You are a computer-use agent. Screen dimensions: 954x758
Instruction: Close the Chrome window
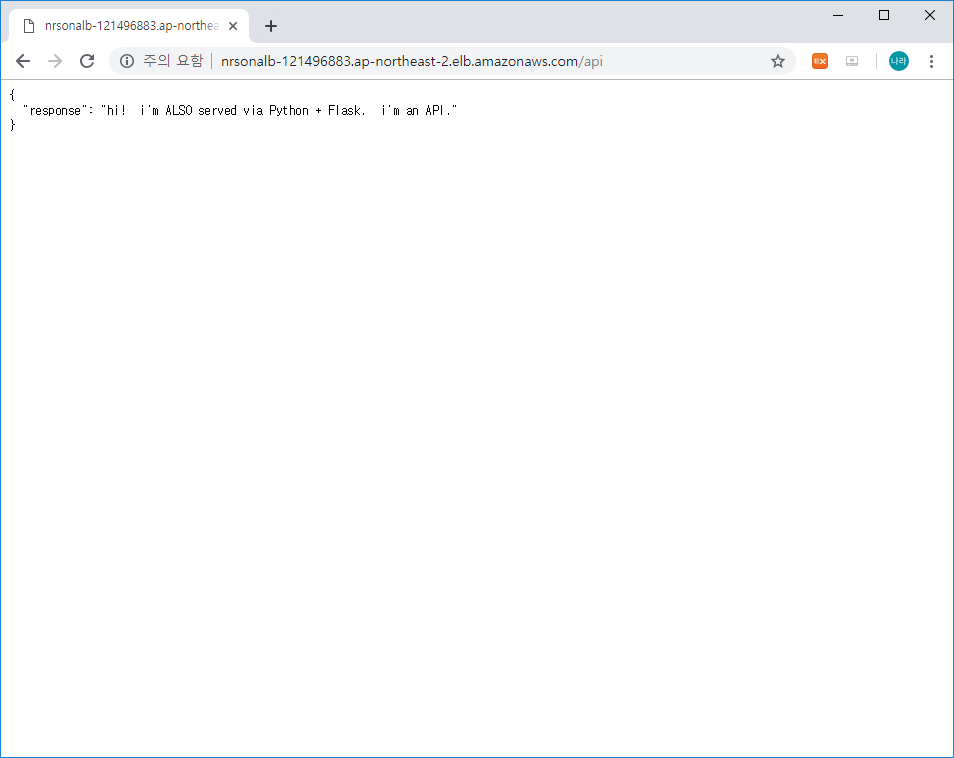930,15
